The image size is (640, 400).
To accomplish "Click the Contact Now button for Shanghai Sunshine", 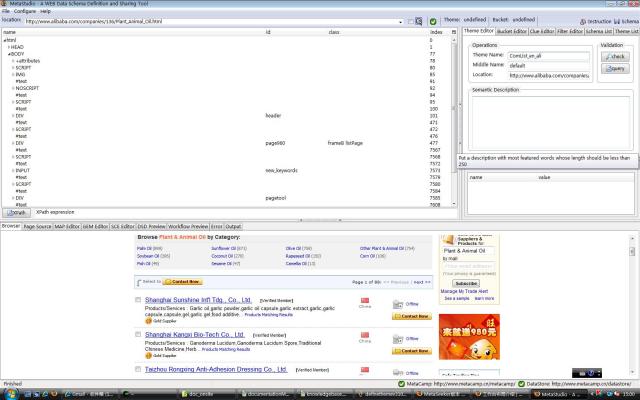I will coord(412,316).
